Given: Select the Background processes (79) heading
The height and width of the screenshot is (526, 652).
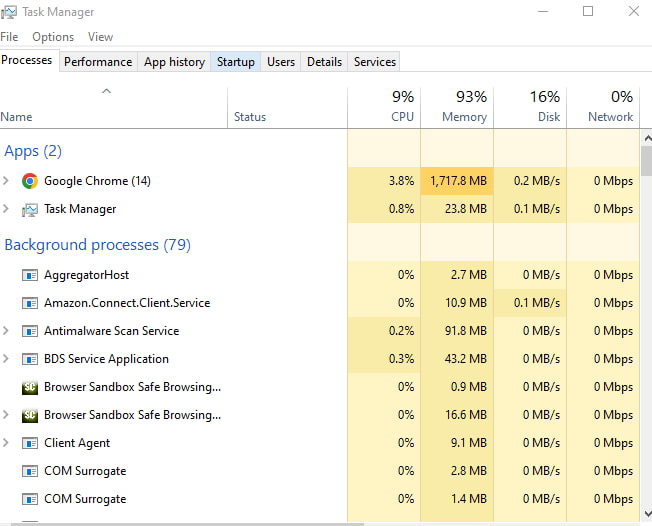Looking at the screenshot, I should click(97, 245).
